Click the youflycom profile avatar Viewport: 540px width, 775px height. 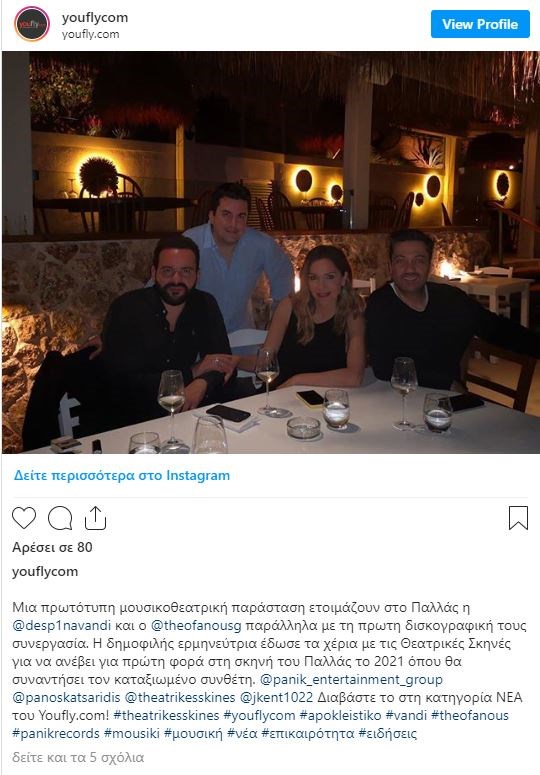click(32, 23)
